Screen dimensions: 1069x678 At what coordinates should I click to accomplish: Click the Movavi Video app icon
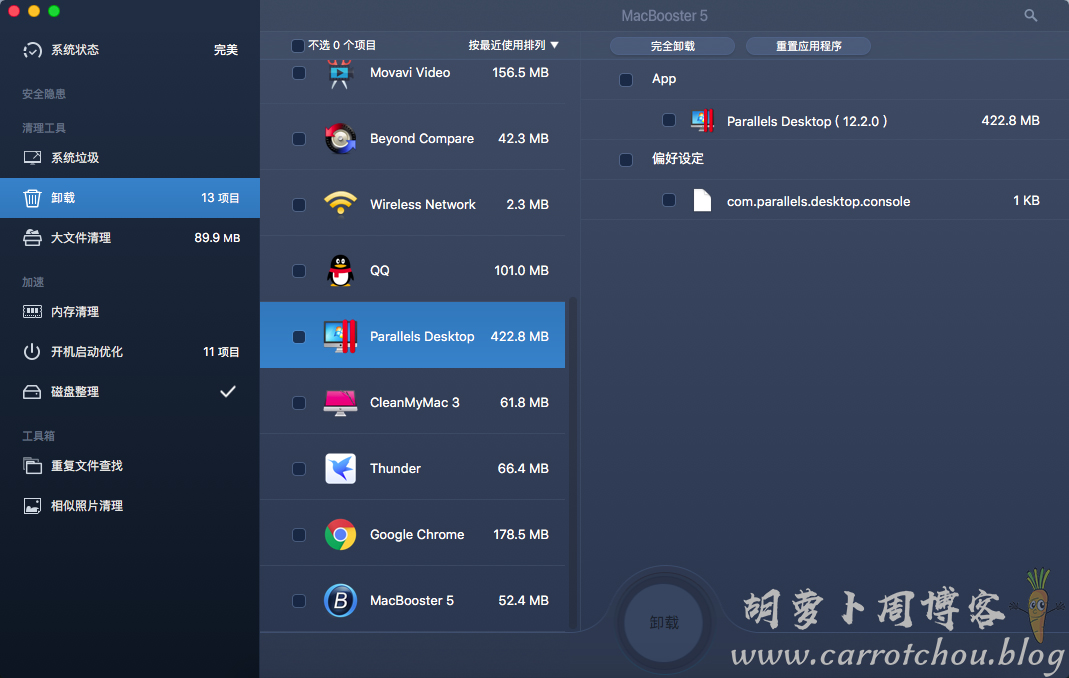(x=340, y=73)
